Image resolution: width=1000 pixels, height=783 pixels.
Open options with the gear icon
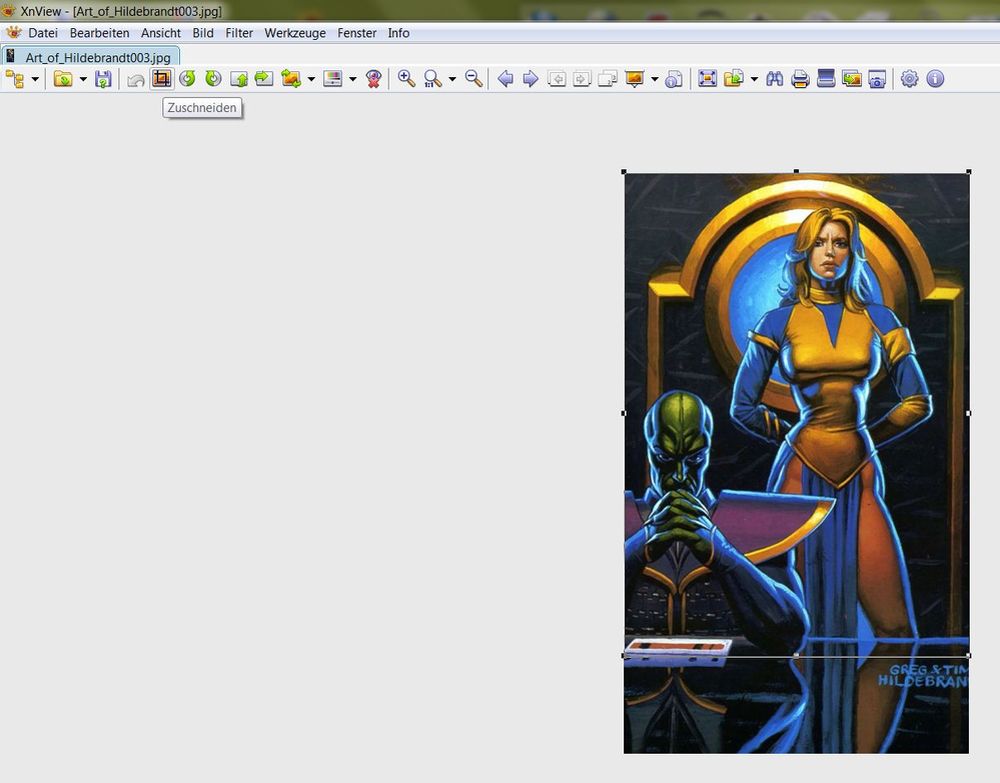click(x=909, y=79)
